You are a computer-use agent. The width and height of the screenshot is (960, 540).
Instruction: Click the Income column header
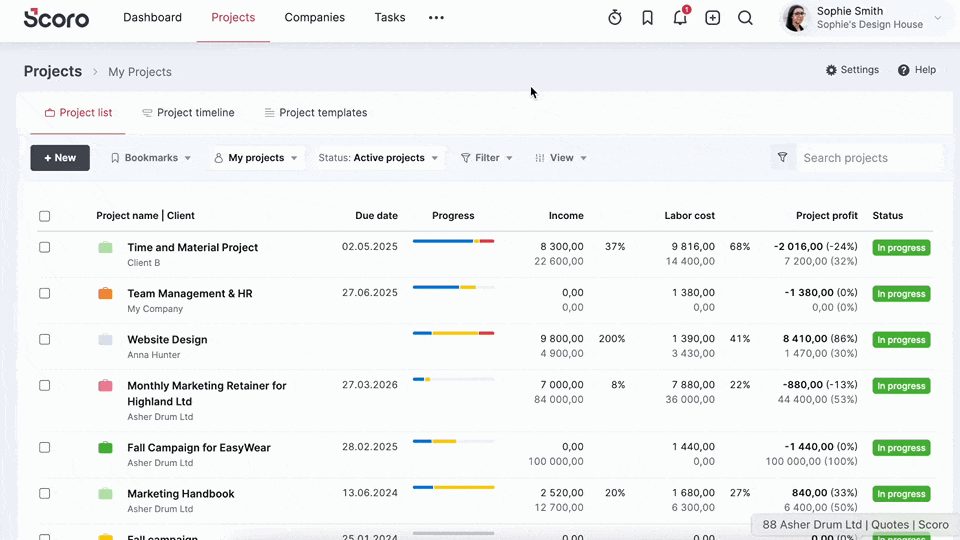click(x=566, y=216)
